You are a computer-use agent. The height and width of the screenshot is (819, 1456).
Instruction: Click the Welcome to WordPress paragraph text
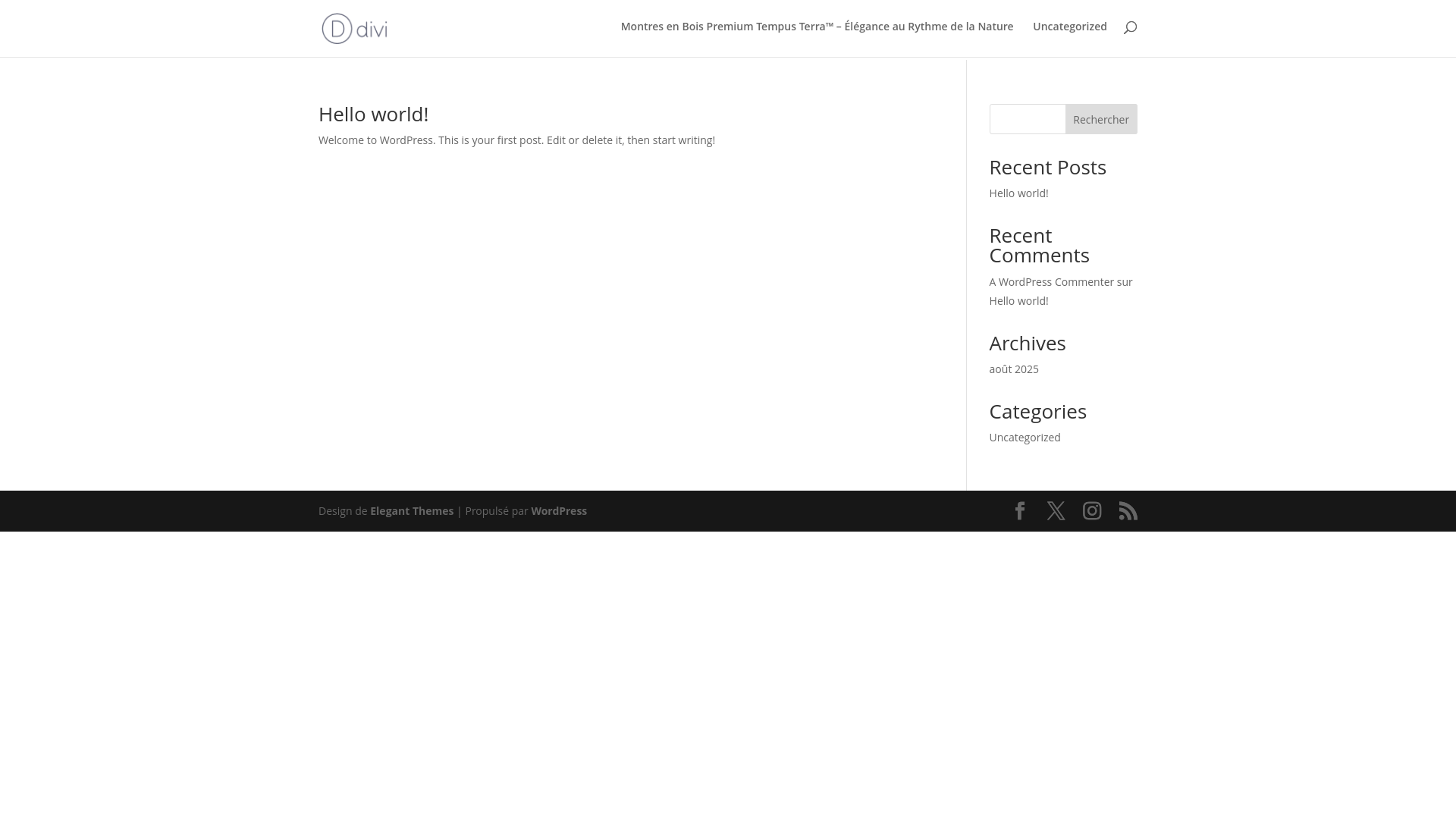(516, 140)
